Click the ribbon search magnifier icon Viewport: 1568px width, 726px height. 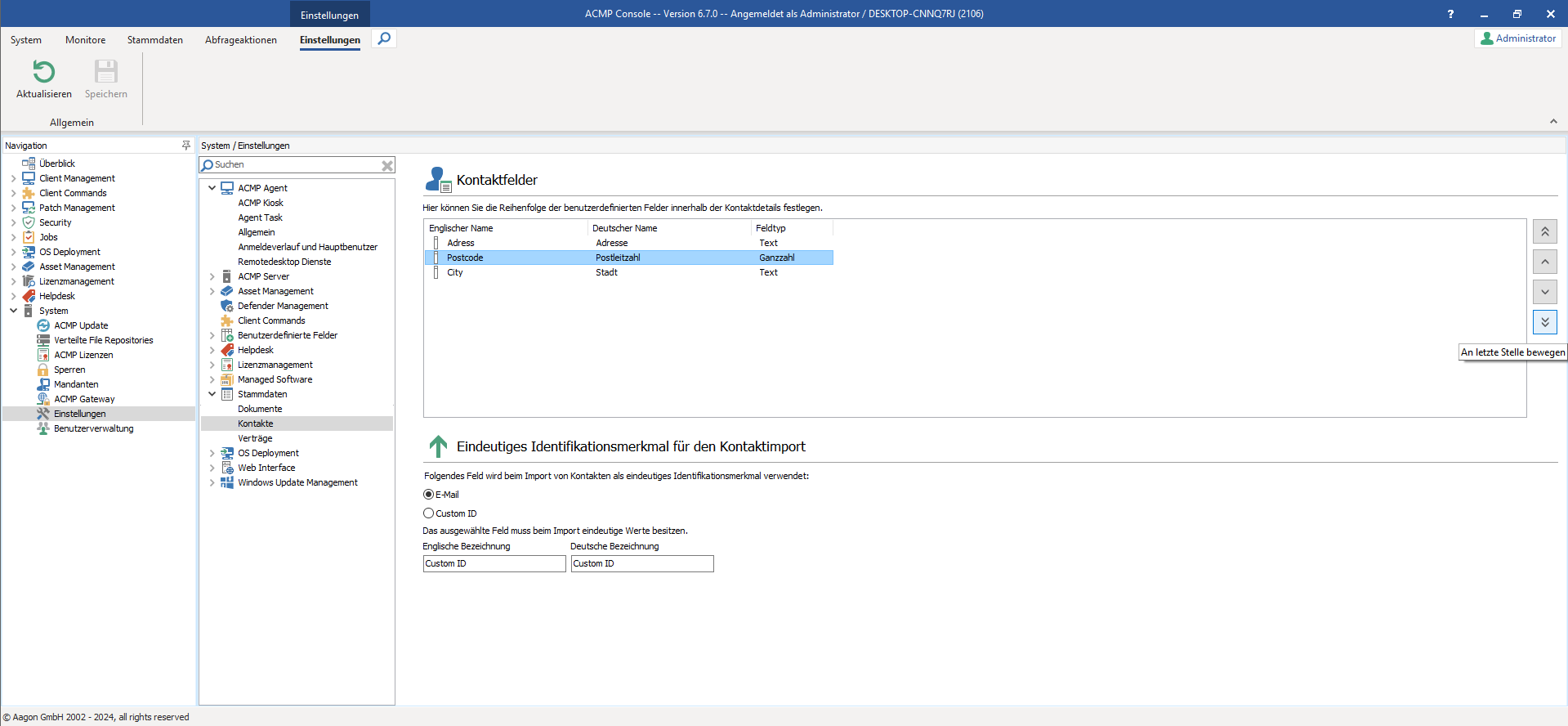(x=384, y=38)
